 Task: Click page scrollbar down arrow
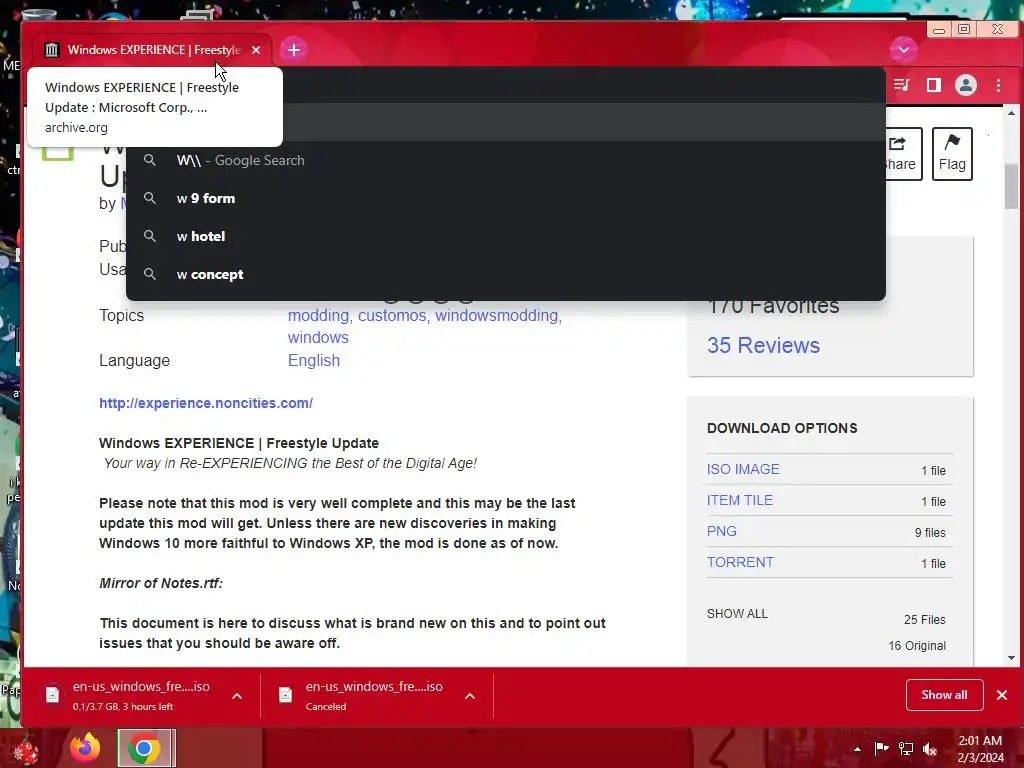[x=1012, y=658]
